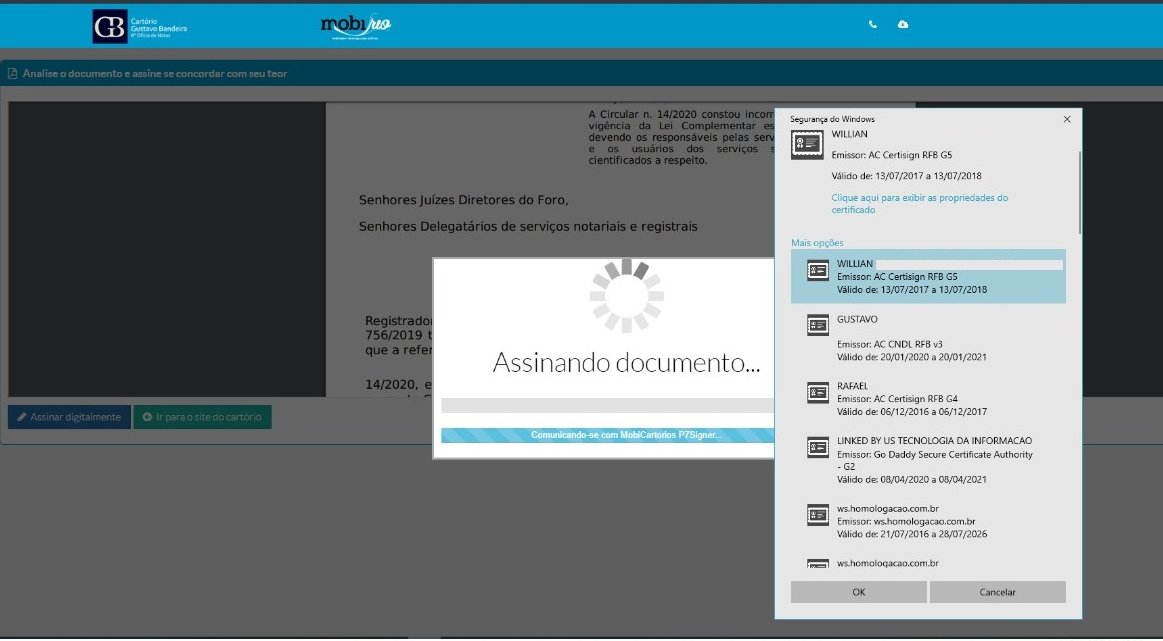The width and height of the screenshot is (1163, 641).
Task: Click 'Emissor: AC Certisign RFB G5' in dialog header
Action: coord(892,155)
